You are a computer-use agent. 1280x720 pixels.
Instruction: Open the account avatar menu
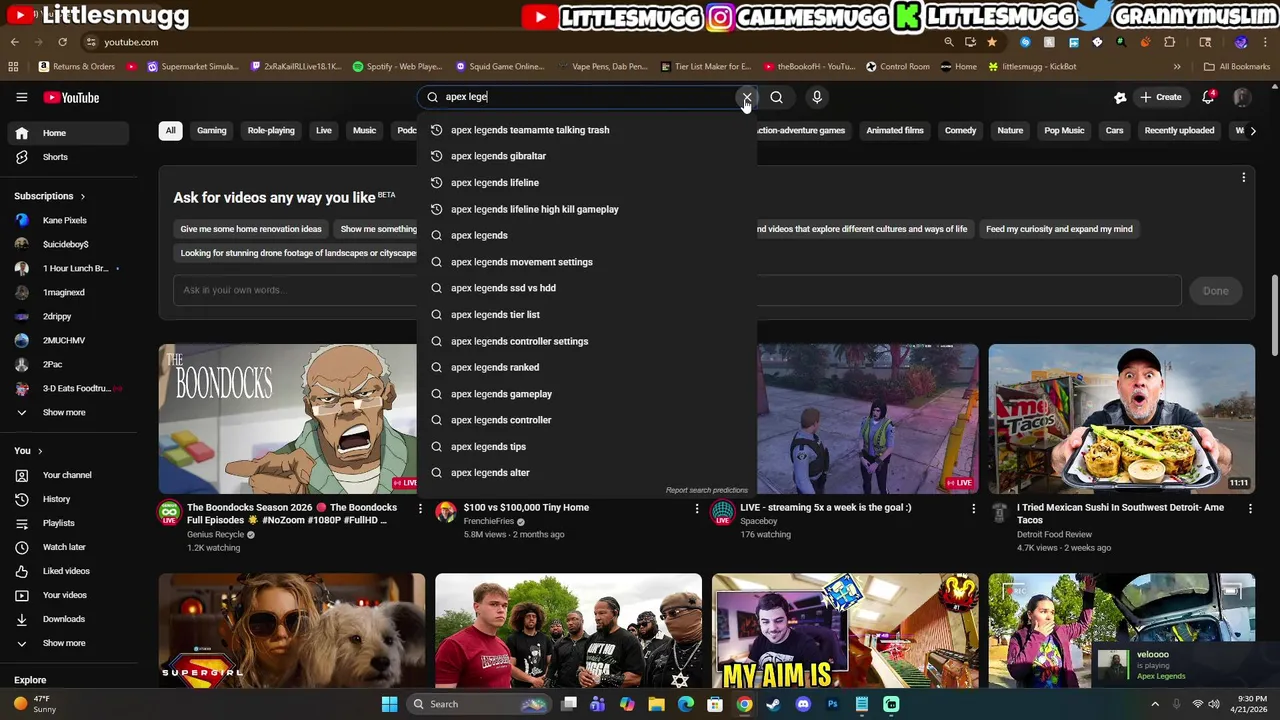(x=1242, y=97)
